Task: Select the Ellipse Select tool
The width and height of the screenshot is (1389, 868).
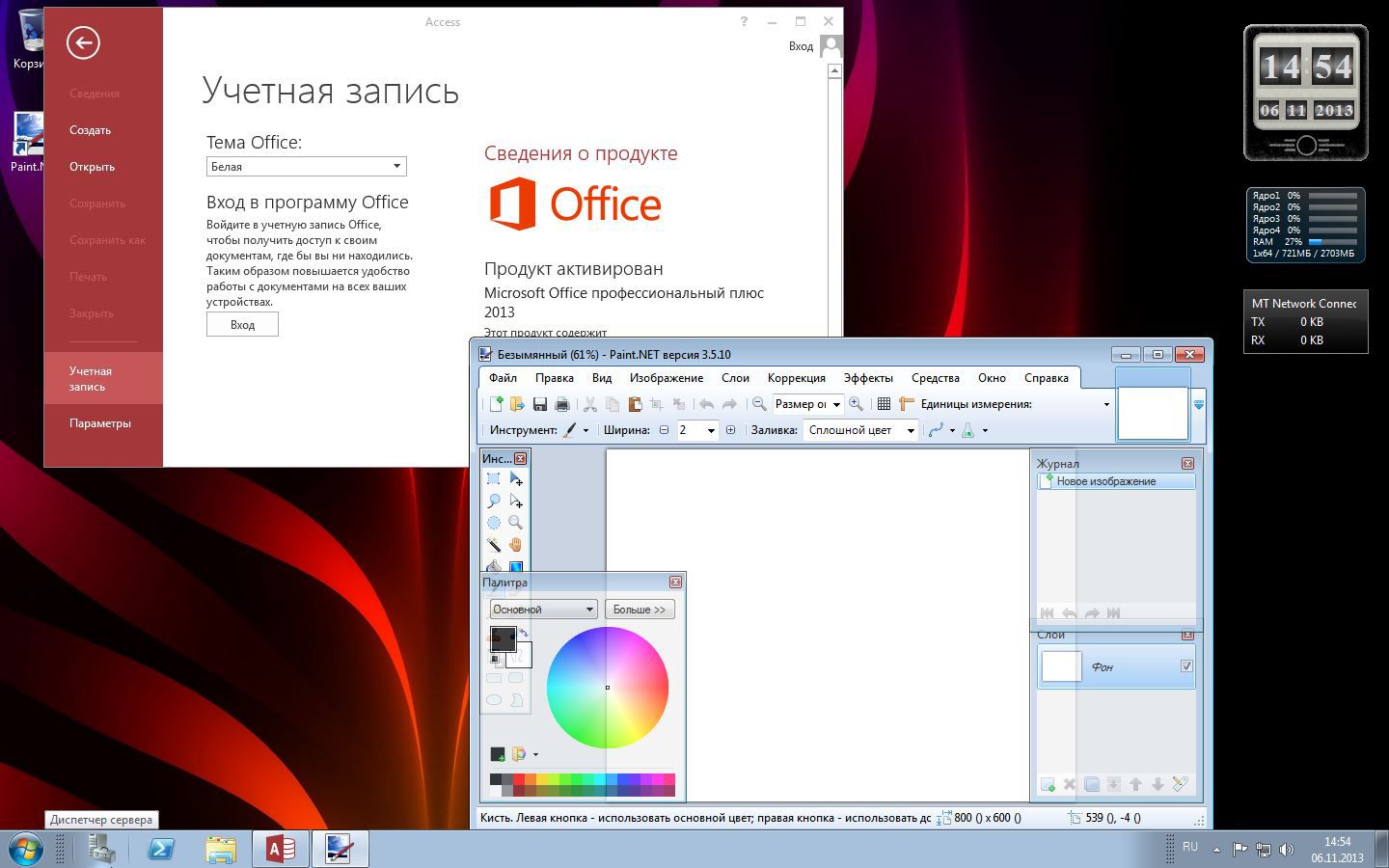Action: (x=494, y=523)
